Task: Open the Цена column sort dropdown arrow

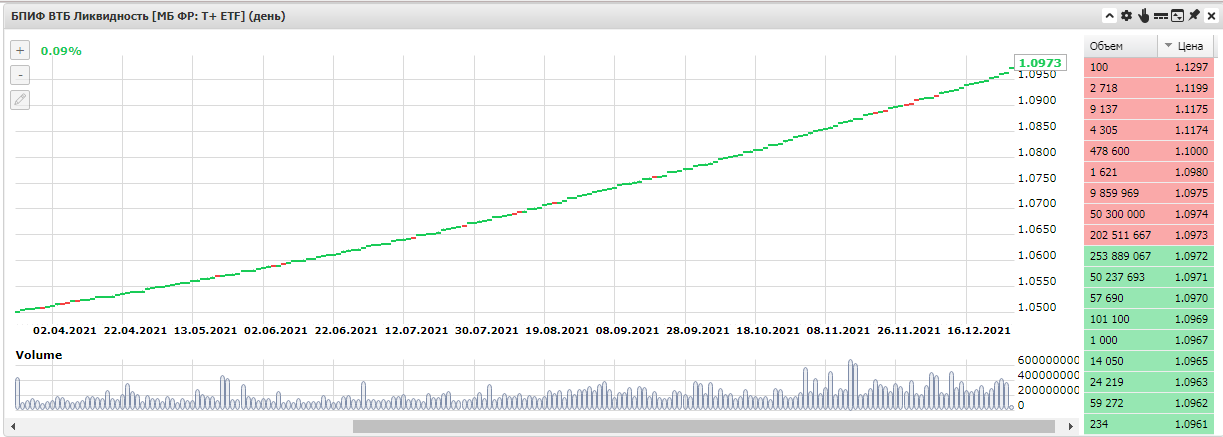Action: tap(1168, 46)
